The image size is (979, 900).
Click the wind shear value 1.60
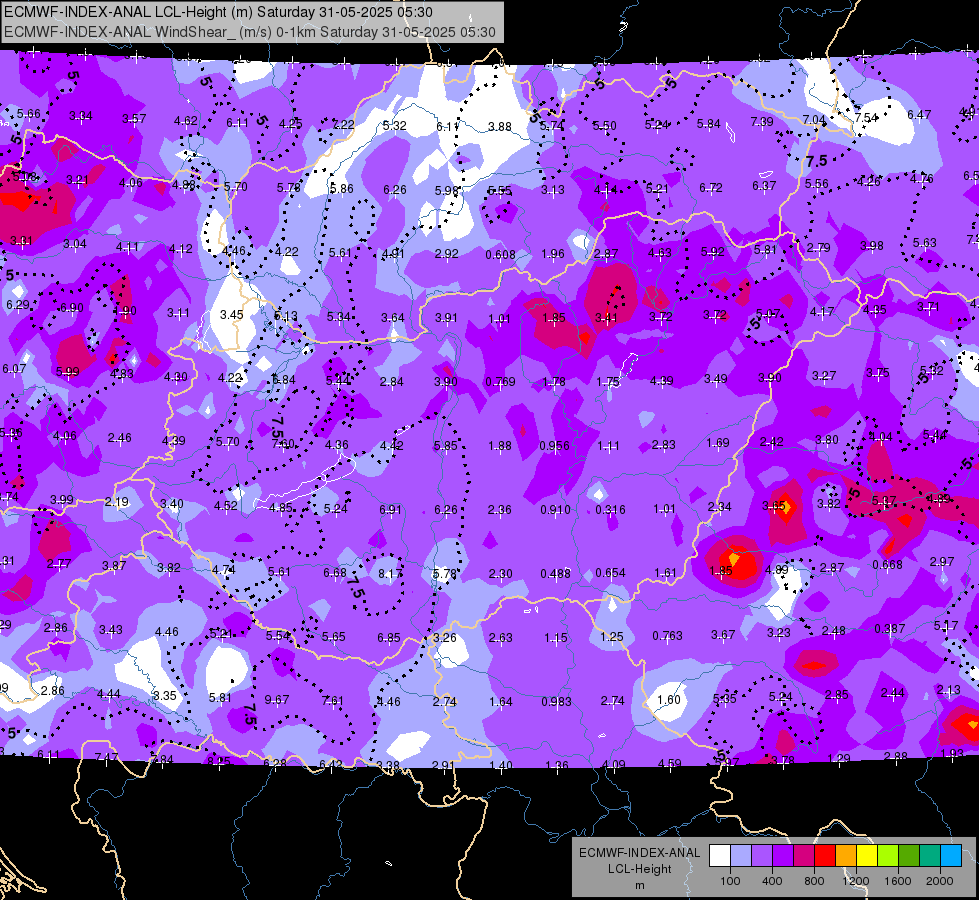[669, 700]
